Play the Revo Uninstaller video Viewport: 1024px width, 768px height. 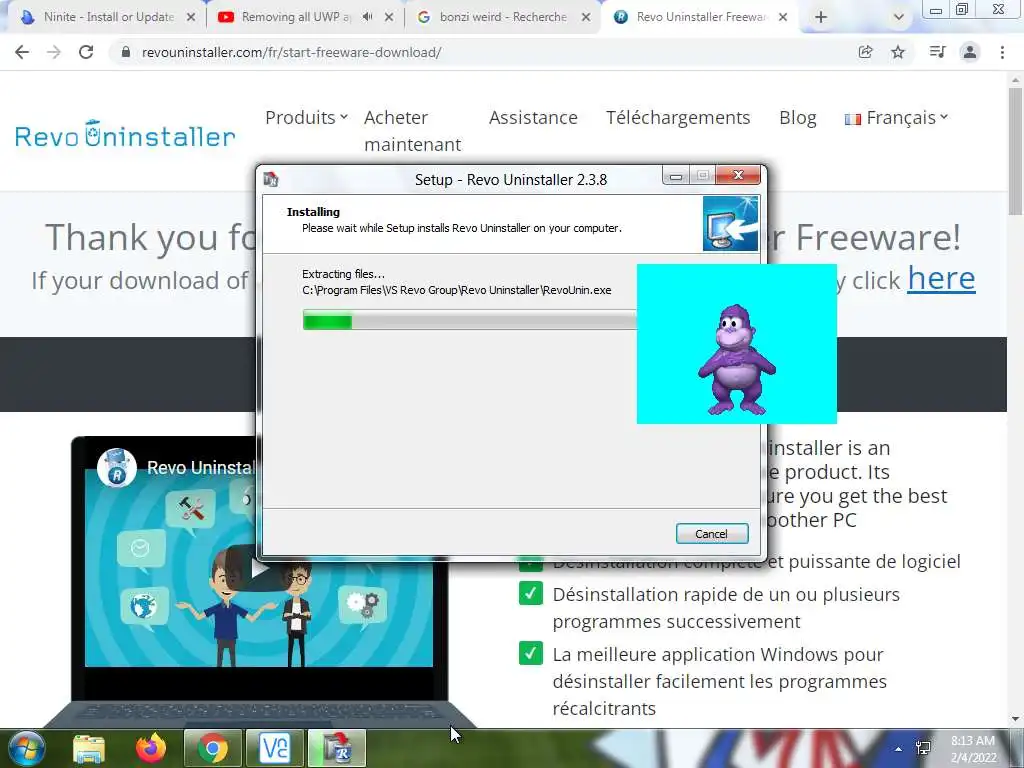click(x=260, y=568)
